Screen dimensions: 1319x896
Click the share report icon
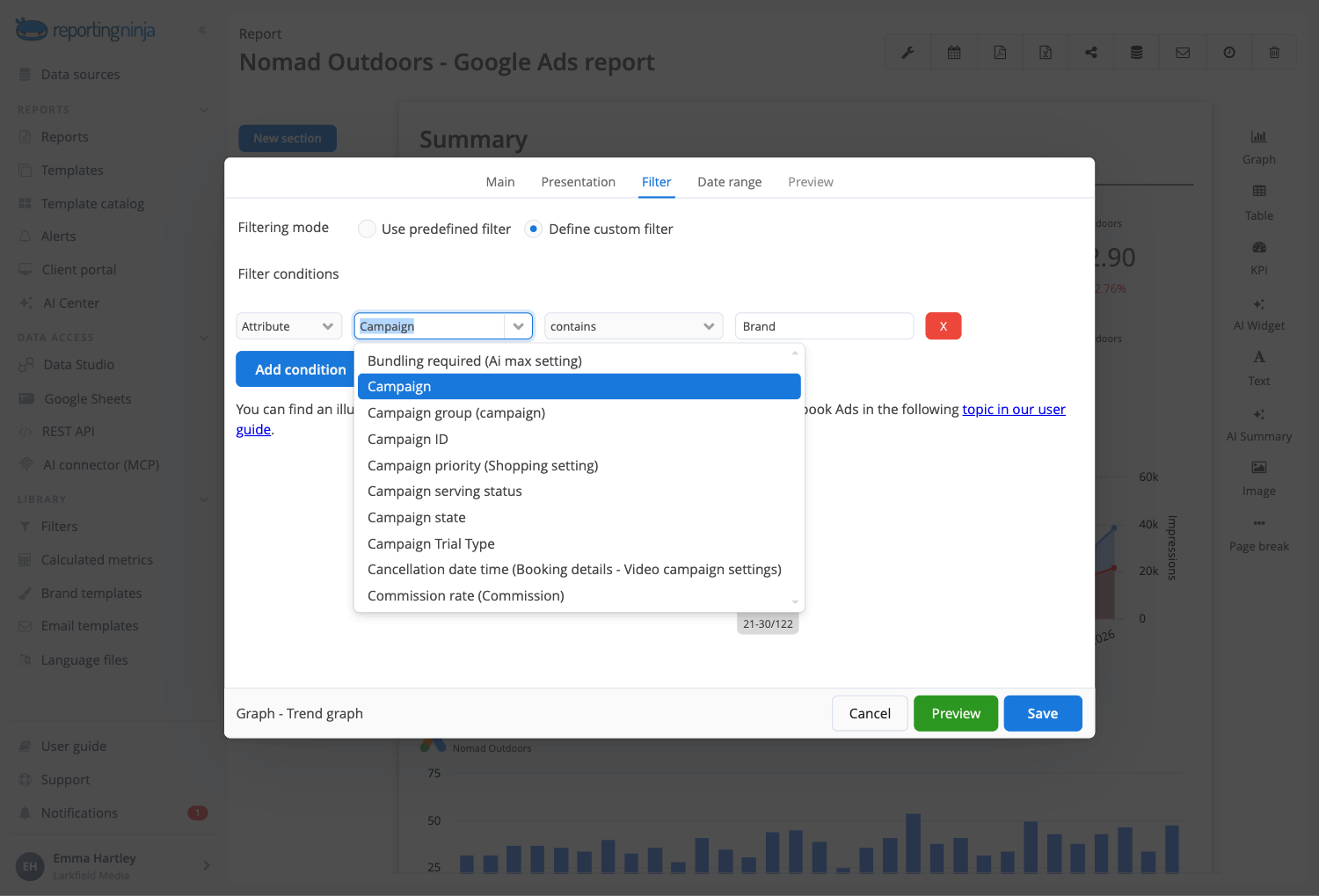[x=1091, y=53]
